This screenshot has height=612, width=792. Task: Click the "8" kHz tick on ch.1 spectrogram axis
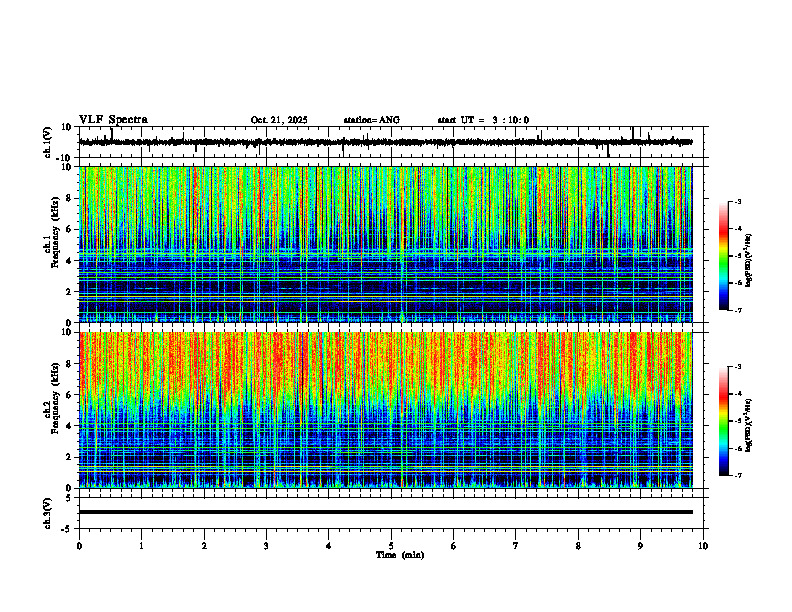tap(69, 198)
